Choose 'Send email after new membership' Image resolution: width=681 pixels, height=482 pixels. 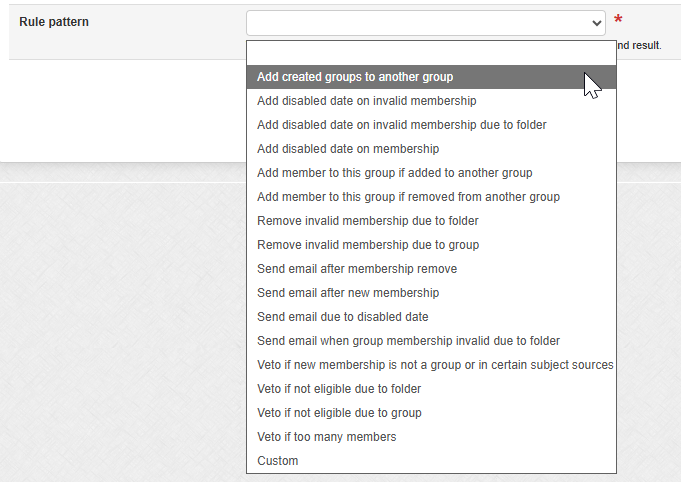pyautogui.click(x=348, y=293)
